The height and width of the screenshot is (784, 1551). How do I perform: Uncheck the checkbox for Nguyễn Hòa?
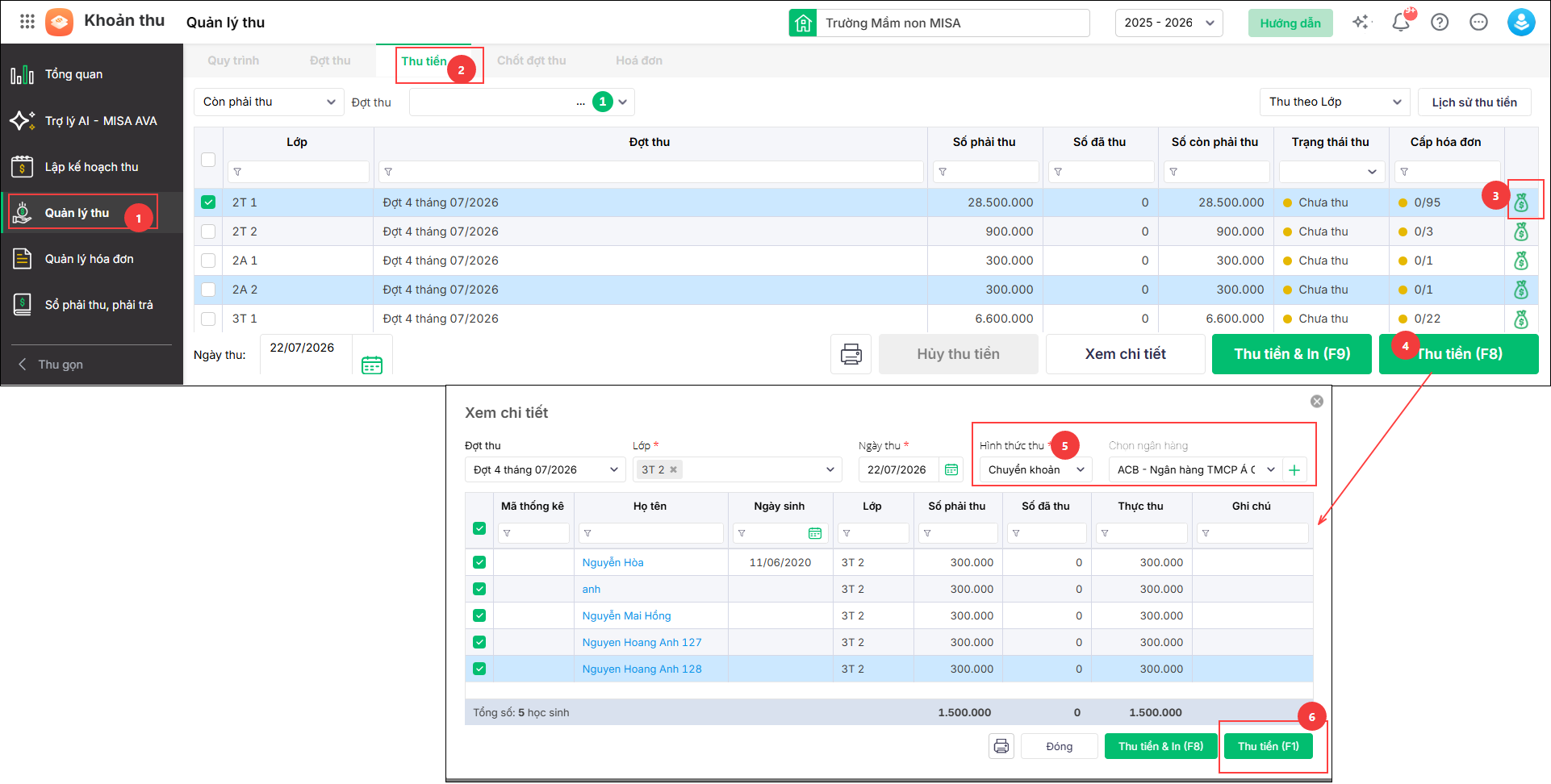[479, 562]
